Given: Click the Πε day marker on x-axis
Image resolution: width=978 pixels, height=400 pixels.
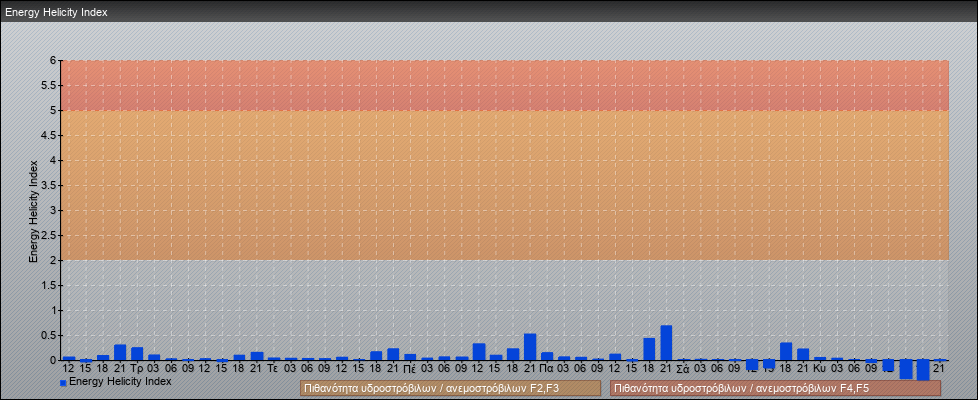Looking at the screenshot, I should pos(410,369).
